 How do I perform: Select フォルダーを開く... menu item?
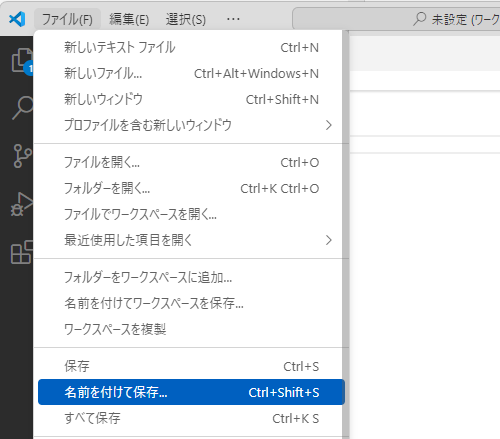[191, 189]
